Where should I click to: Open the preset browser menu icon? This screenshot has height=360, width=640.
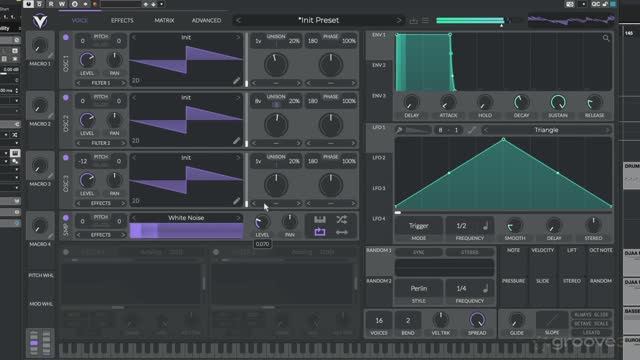tap(425, 20)
